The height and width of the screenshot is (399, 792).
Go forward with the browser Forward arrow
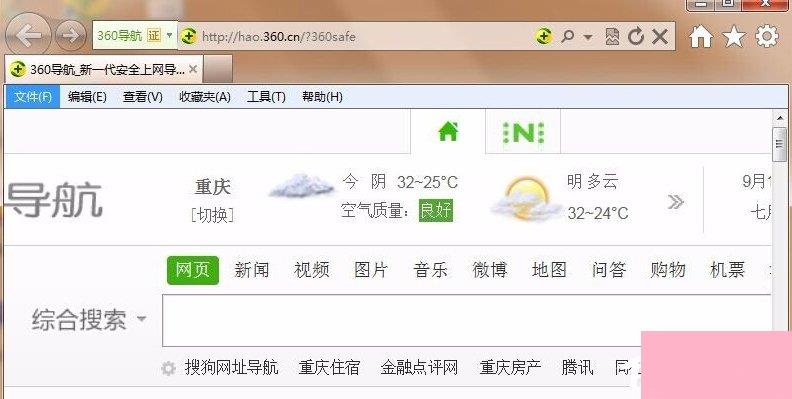pos(71,35)
